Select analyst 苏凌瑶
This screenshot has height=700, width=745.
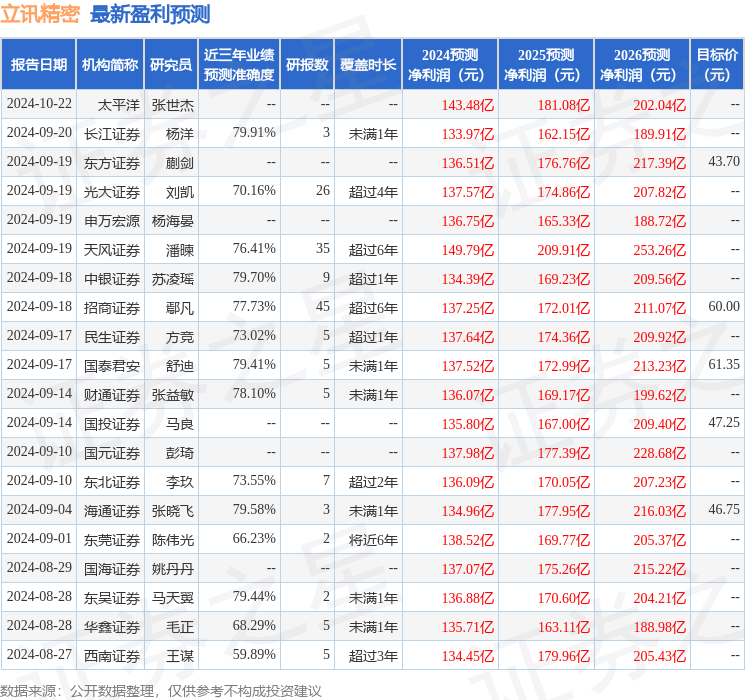(x=172, y=279)
